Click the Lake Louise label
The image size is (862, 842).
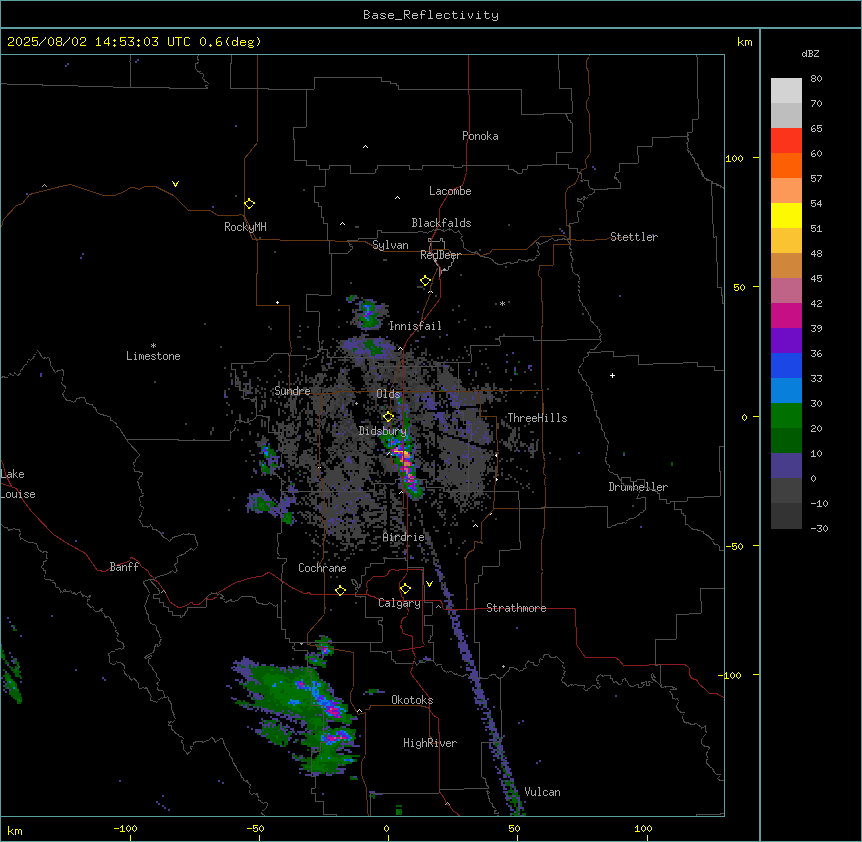tap(18, 484)
